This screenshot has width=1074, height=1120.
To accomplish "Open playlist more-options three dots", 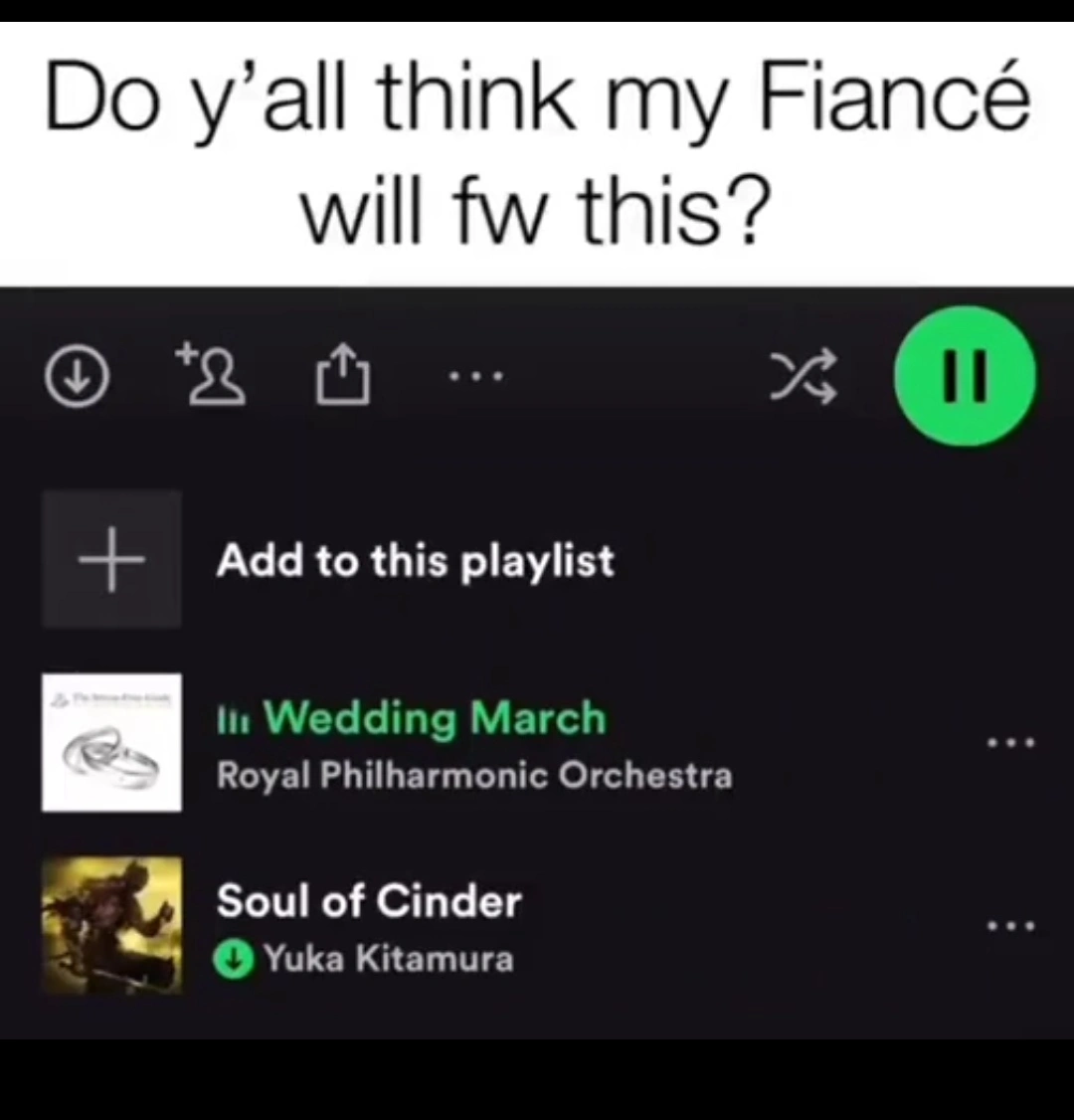I will click(x=475, y=375).
